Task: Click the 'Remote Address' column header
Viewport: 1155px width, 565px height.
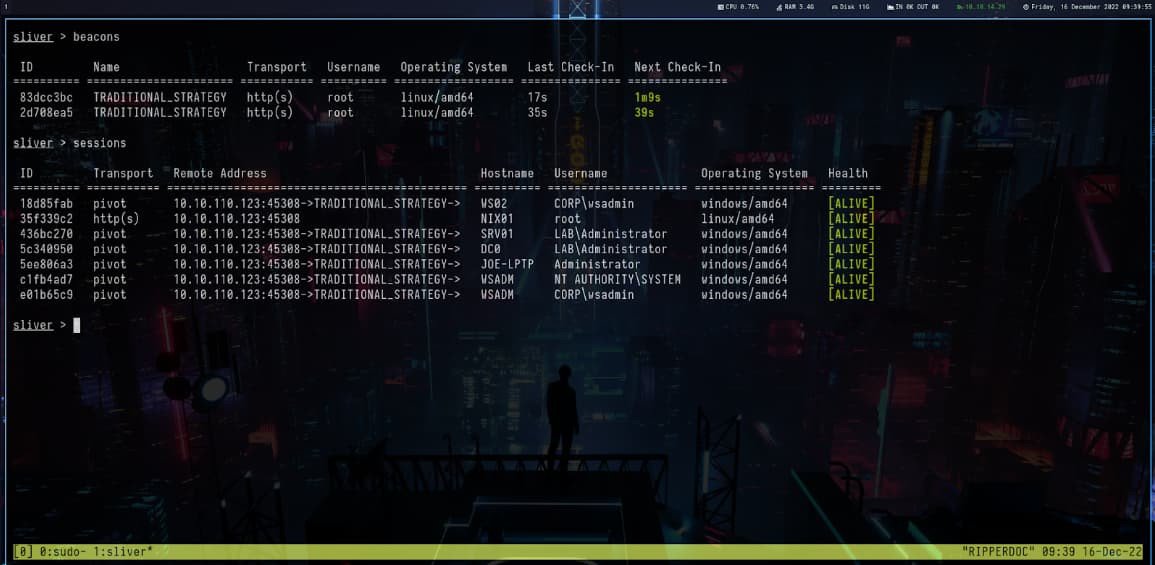Action: click(x=220, y=173)
